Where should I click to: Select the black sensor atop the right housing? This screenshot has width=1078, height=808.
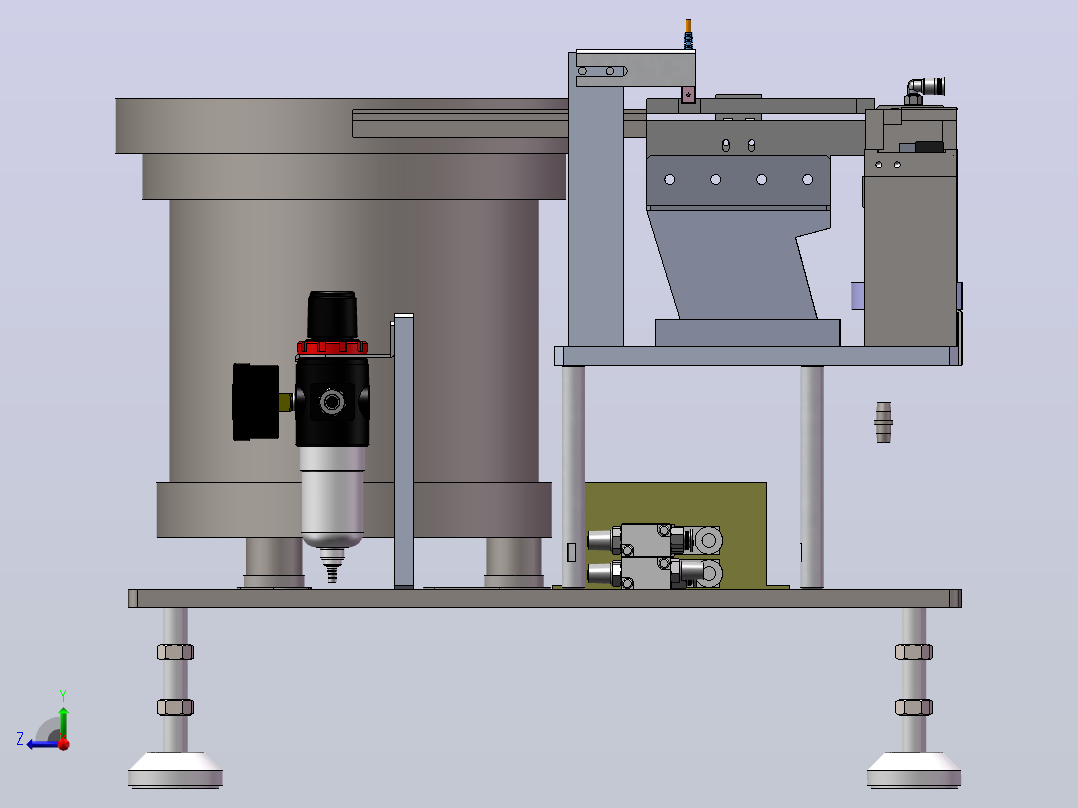[930, 146]
